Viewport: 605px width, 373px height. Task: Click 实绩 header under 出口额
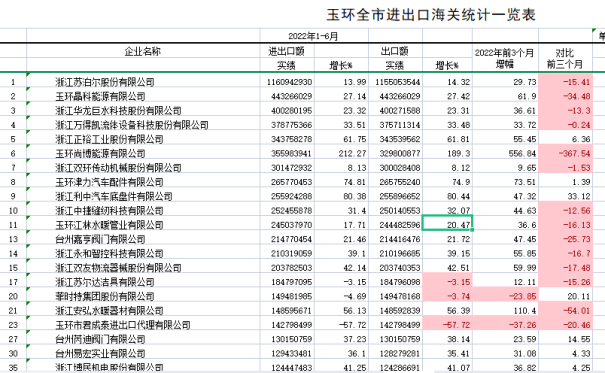(395, 65)
